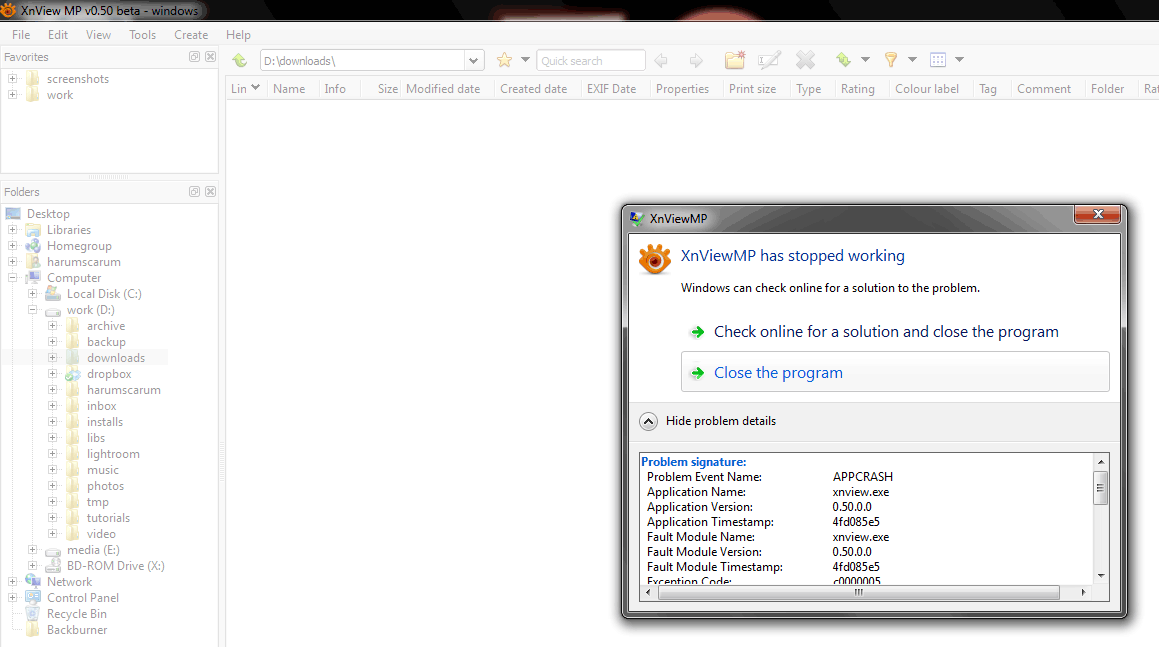Create a new folder with the toolbar icon

tap(735, 60)
